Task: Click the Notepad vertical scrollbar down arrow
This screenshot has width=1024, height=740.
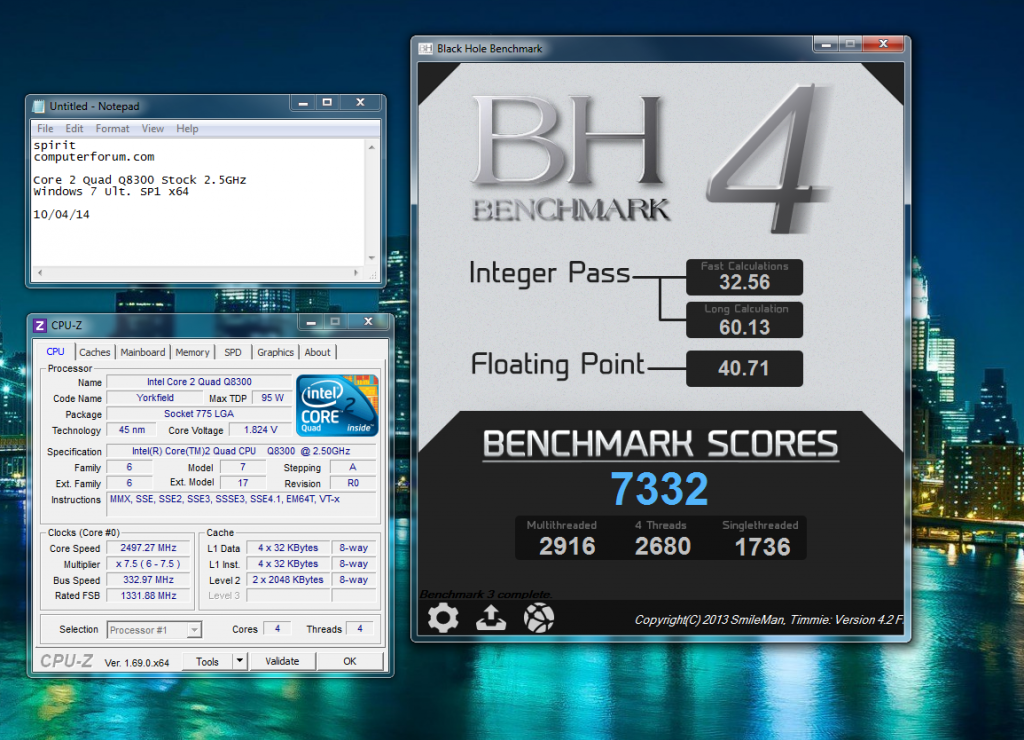Action: coord(372,258)
